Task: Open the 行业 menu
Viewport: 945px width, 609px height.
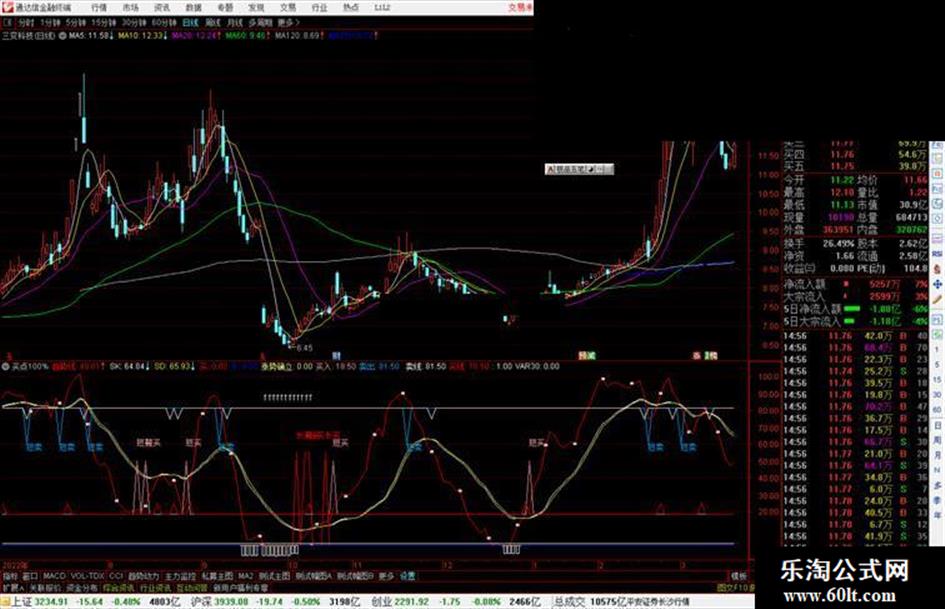Action: click(x=319, y=7)
